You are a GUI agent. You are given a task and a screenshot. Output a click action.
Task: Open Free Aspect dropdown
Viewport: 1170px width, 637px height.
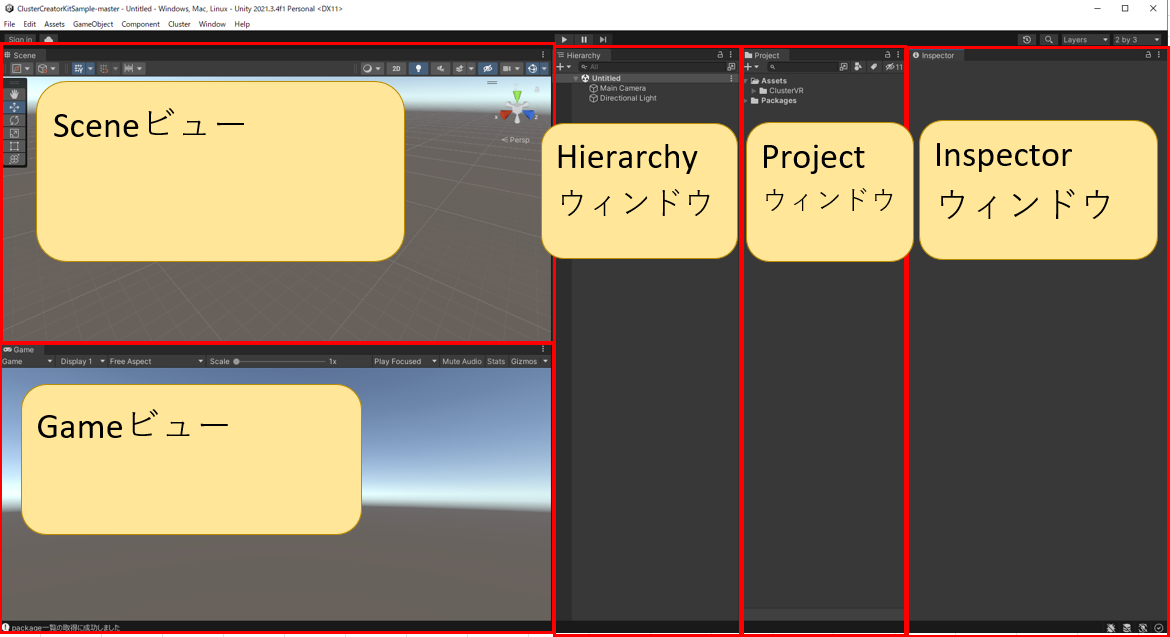click(x=156, y=361)
